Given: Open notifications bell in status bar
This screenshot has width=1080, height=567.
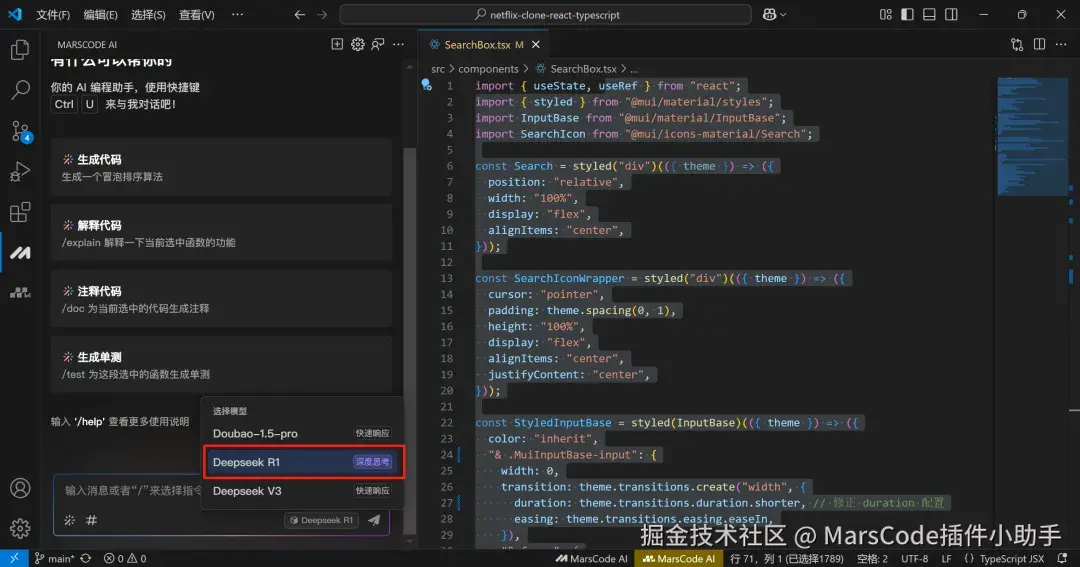Looking at the screenshot, I should (x=1062, y=559).
